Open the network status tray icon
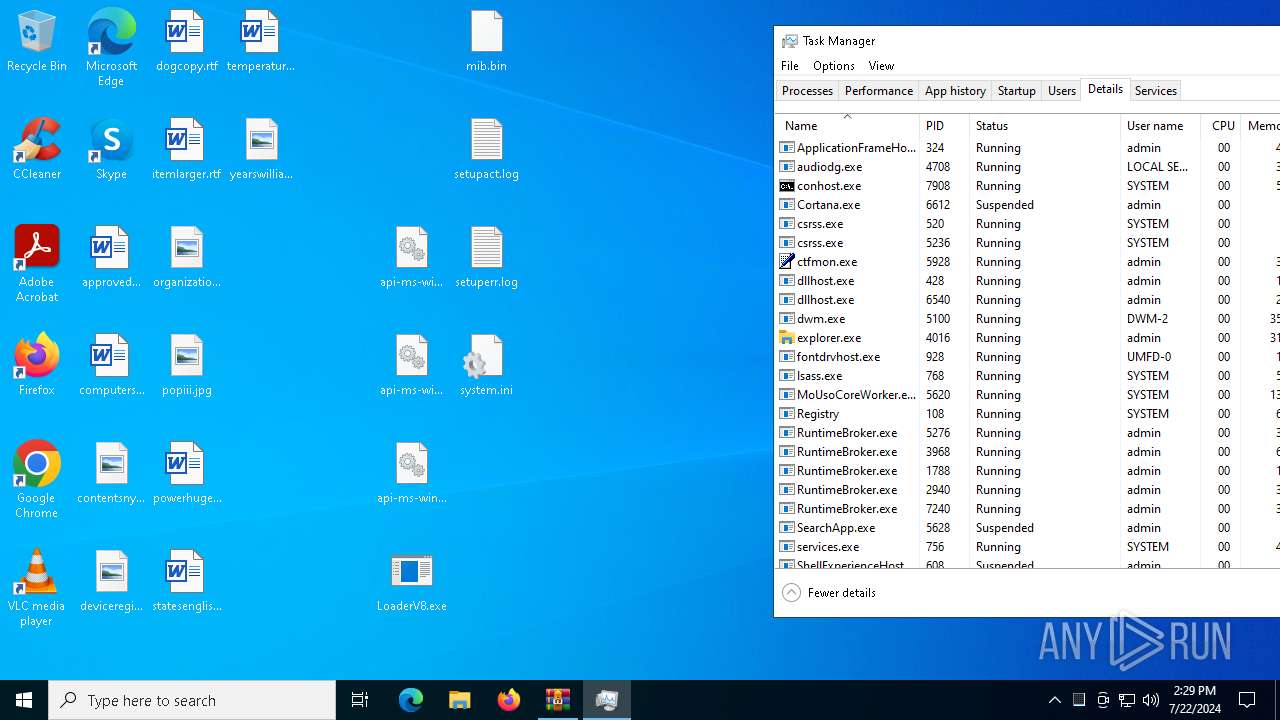This screenshot has width=1280, height=720. pos(1127,700)
